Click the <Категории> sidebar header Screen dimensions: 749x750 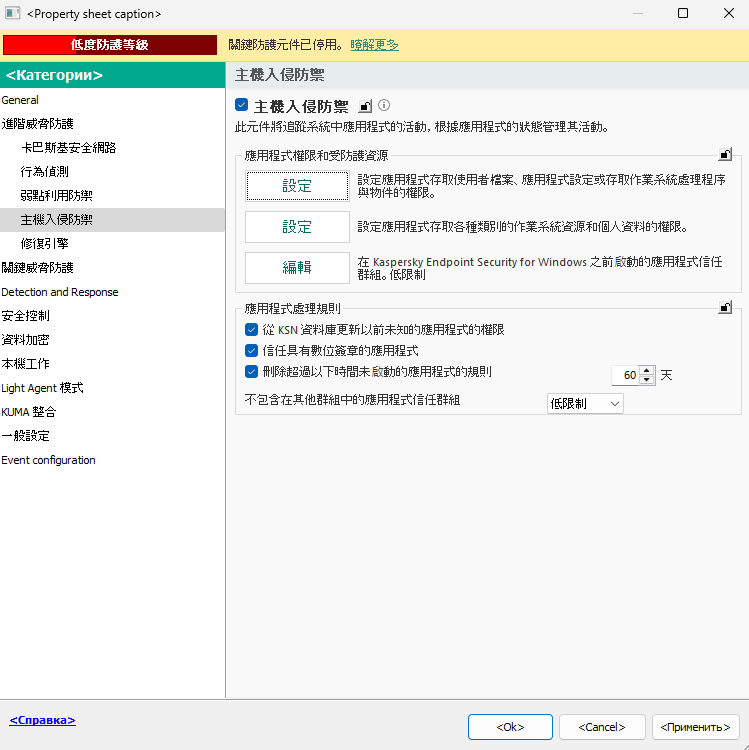coord(112,75)
